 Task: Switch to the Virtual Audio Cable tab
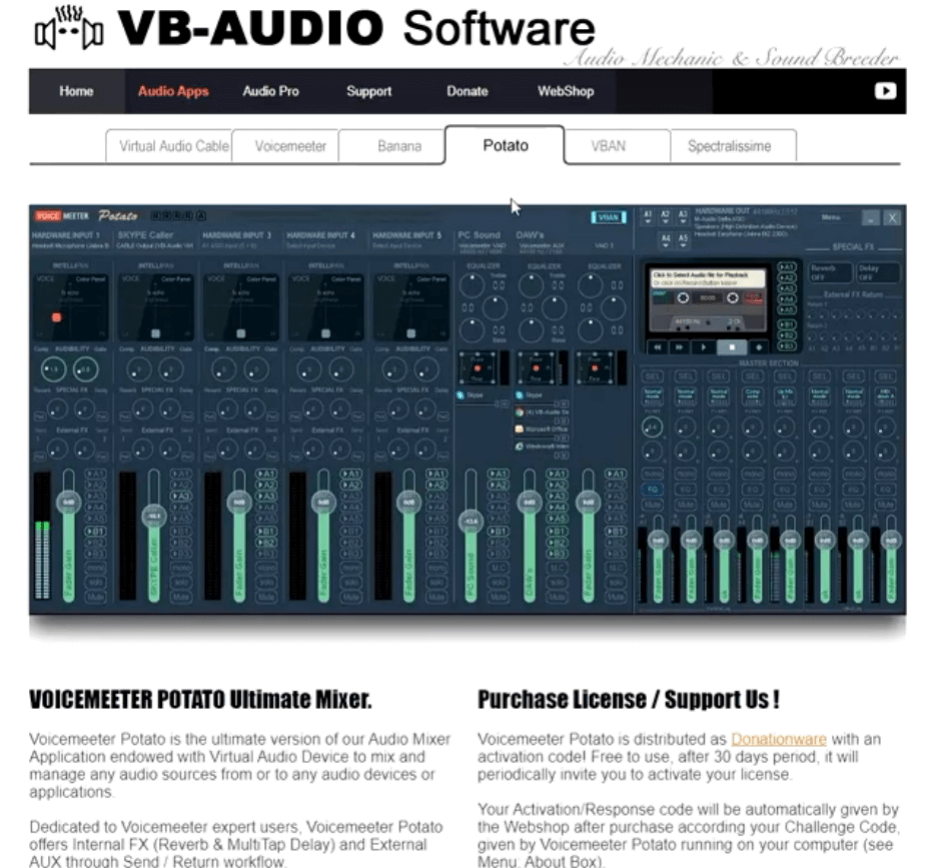pyautogui.click(x=169, y=146)
